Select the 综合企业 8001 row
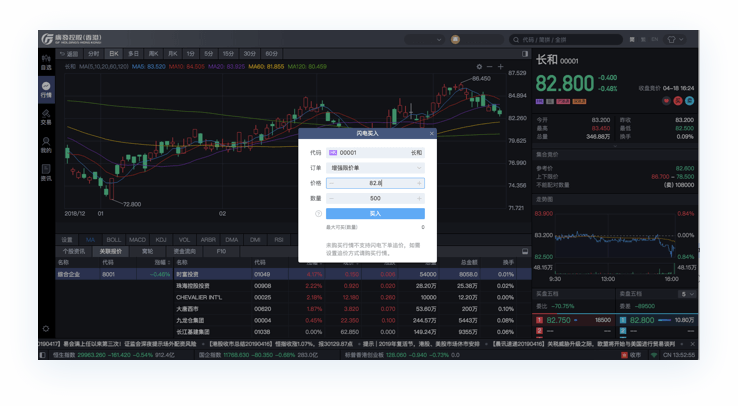This screenshot has height=406, width=738. click(114, 274)
